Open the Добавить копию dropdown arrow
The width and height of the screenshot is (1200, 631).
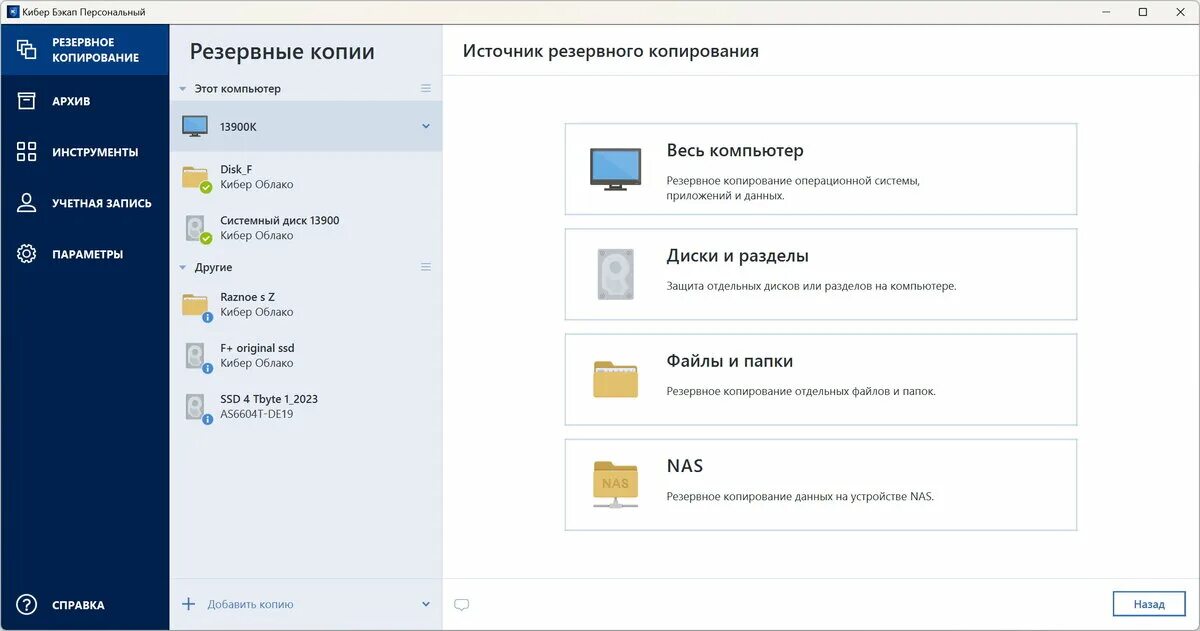tap(426, 605)
